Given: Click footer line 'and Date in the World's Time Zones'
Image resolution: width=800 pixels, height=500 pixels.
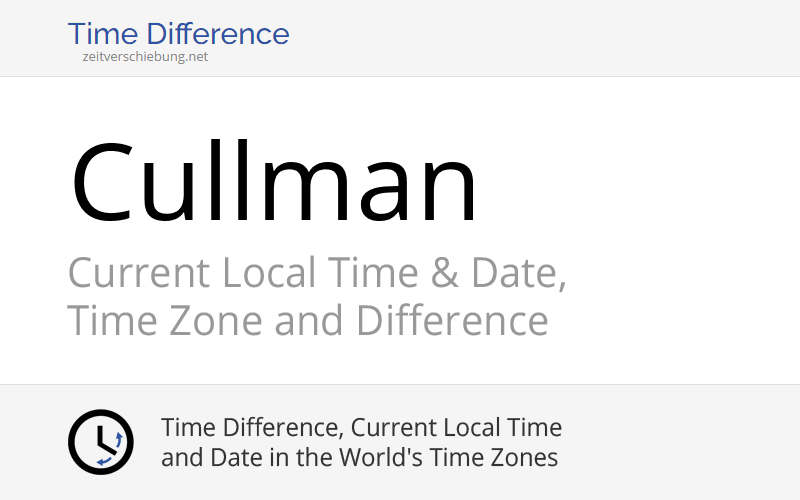Looking at the screenshot, I should tap(359, 458).
